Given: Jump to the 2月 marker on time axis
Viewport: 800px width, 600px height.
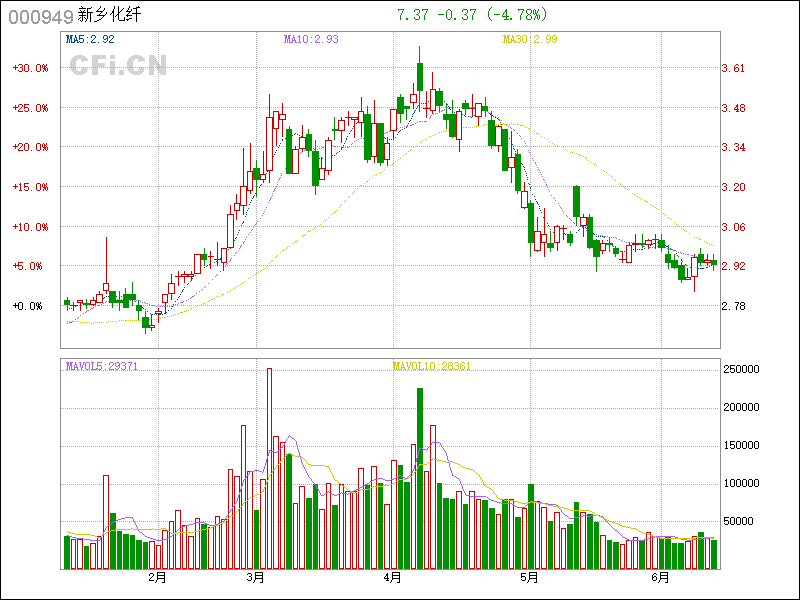Looking at the screenshot, I should click(156, 578).
